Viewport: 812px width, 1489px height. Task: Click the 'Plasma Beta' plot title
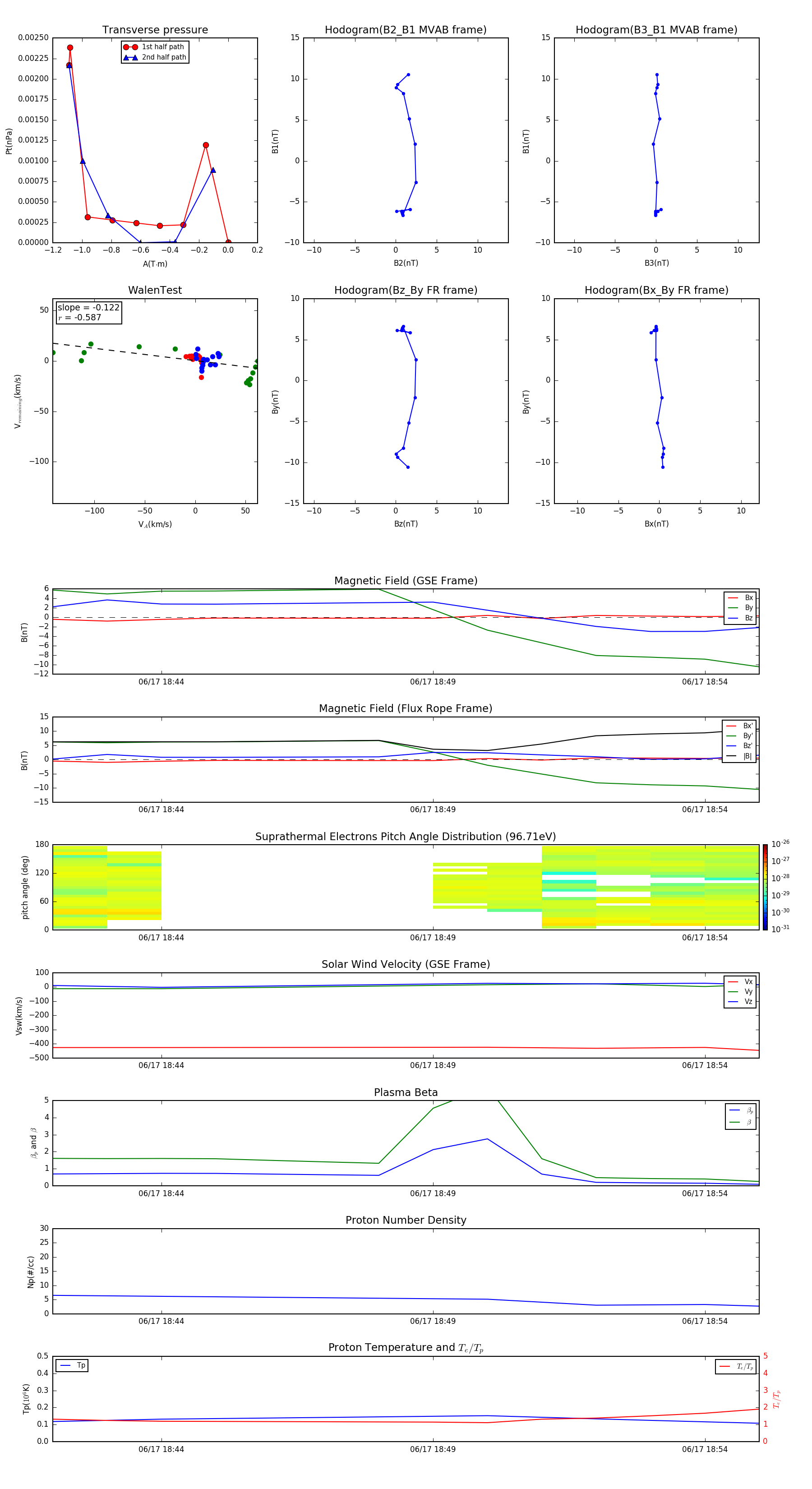tap(406, 1092)
